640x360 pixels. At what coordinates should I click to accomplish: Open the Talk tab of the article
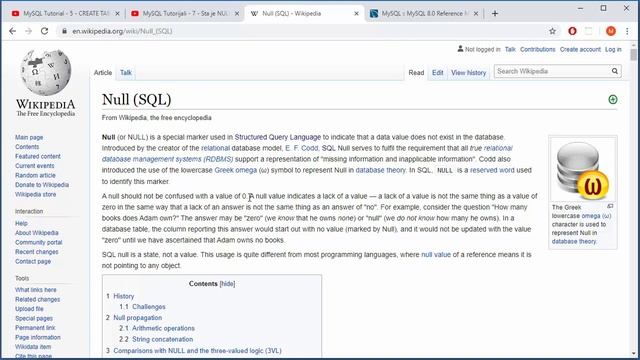(x=126, y=73)
